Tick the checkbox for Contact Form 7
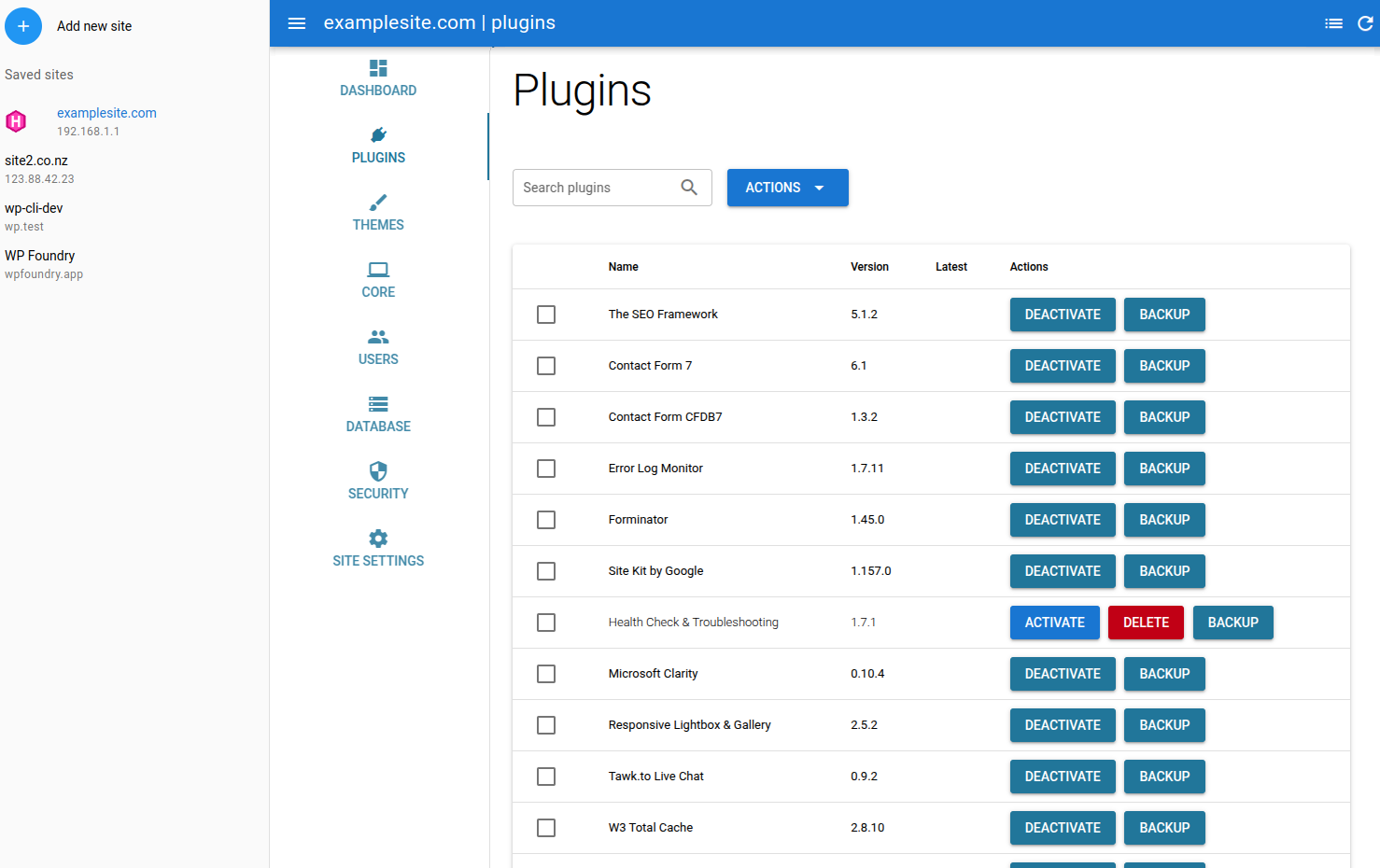Screen dimensions: 1380x868 tap(546, 366)
